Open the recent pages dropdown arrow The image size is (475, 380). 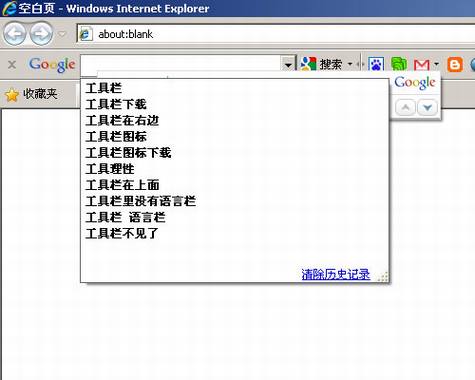pos(62,34)
